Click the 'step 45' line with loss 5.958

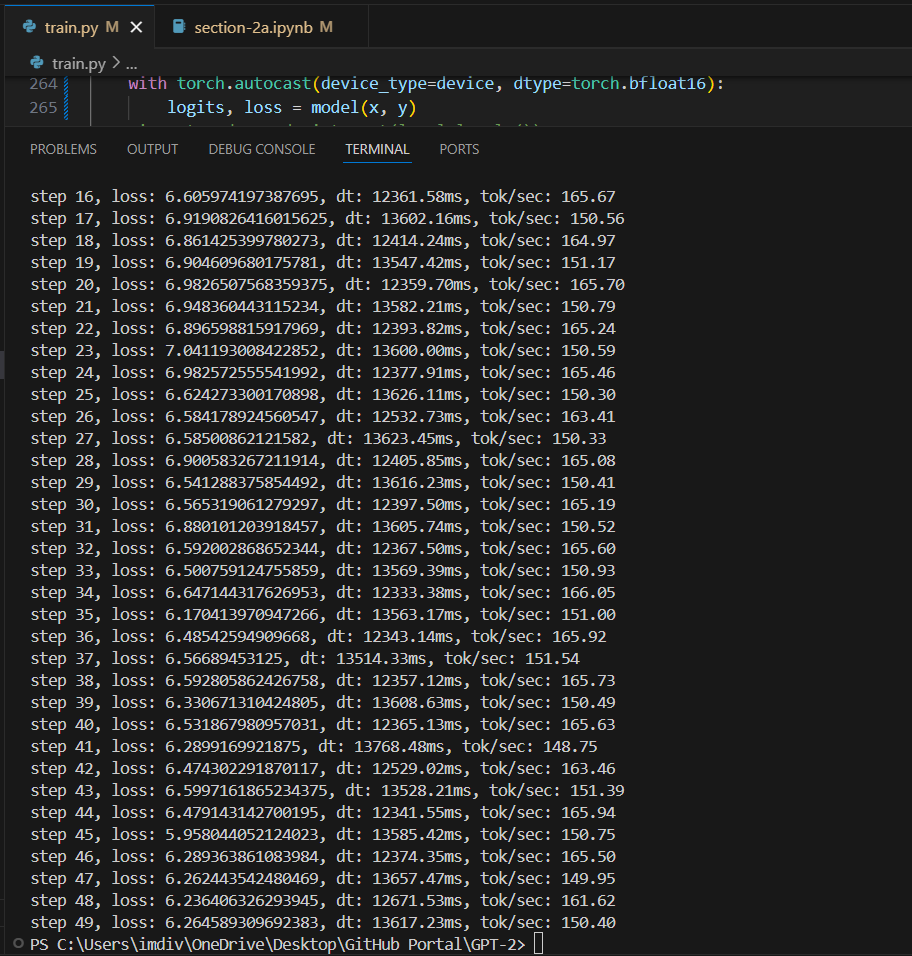point(323,834)
